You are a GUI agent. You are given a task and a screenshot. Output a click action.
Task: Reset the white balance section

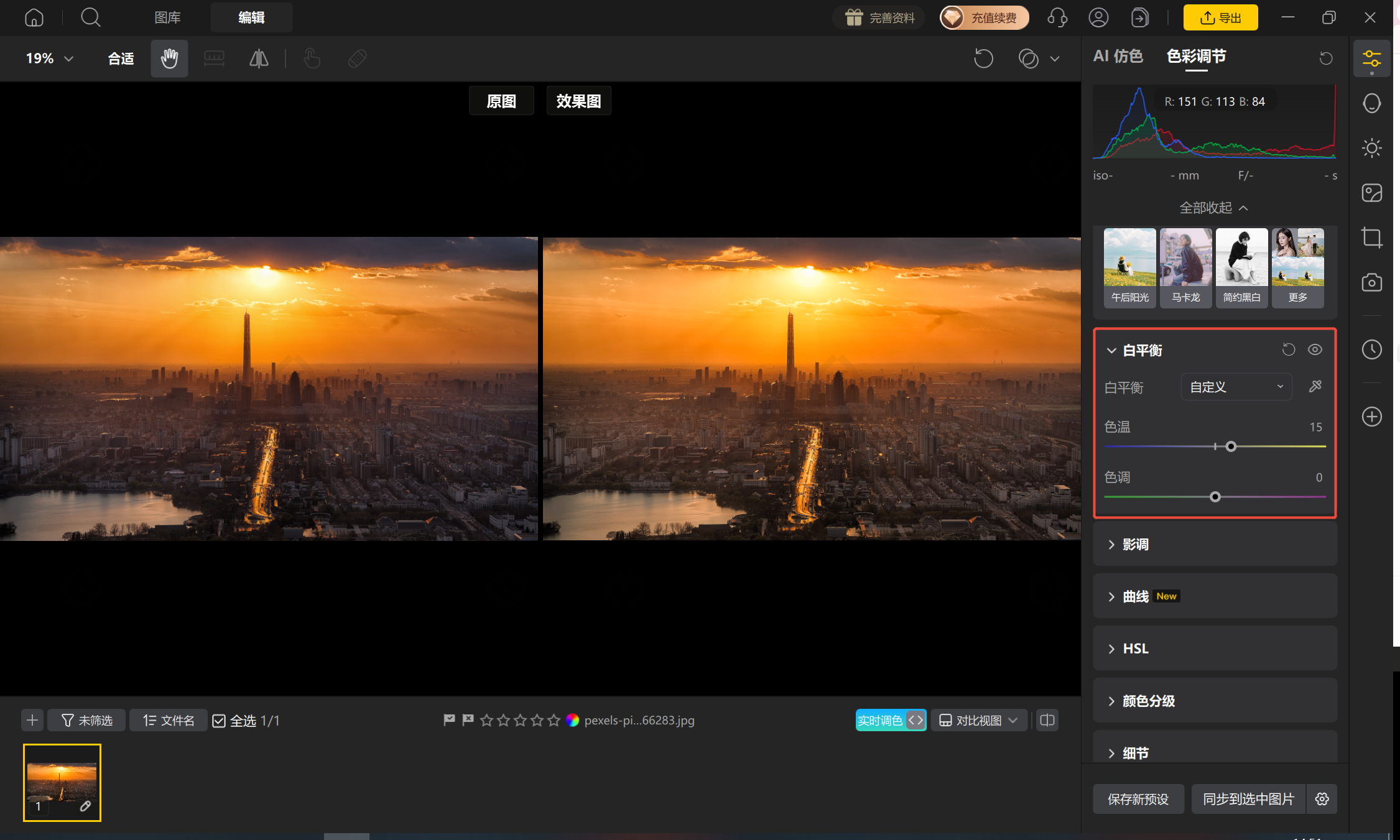(x=1289, y=349)
